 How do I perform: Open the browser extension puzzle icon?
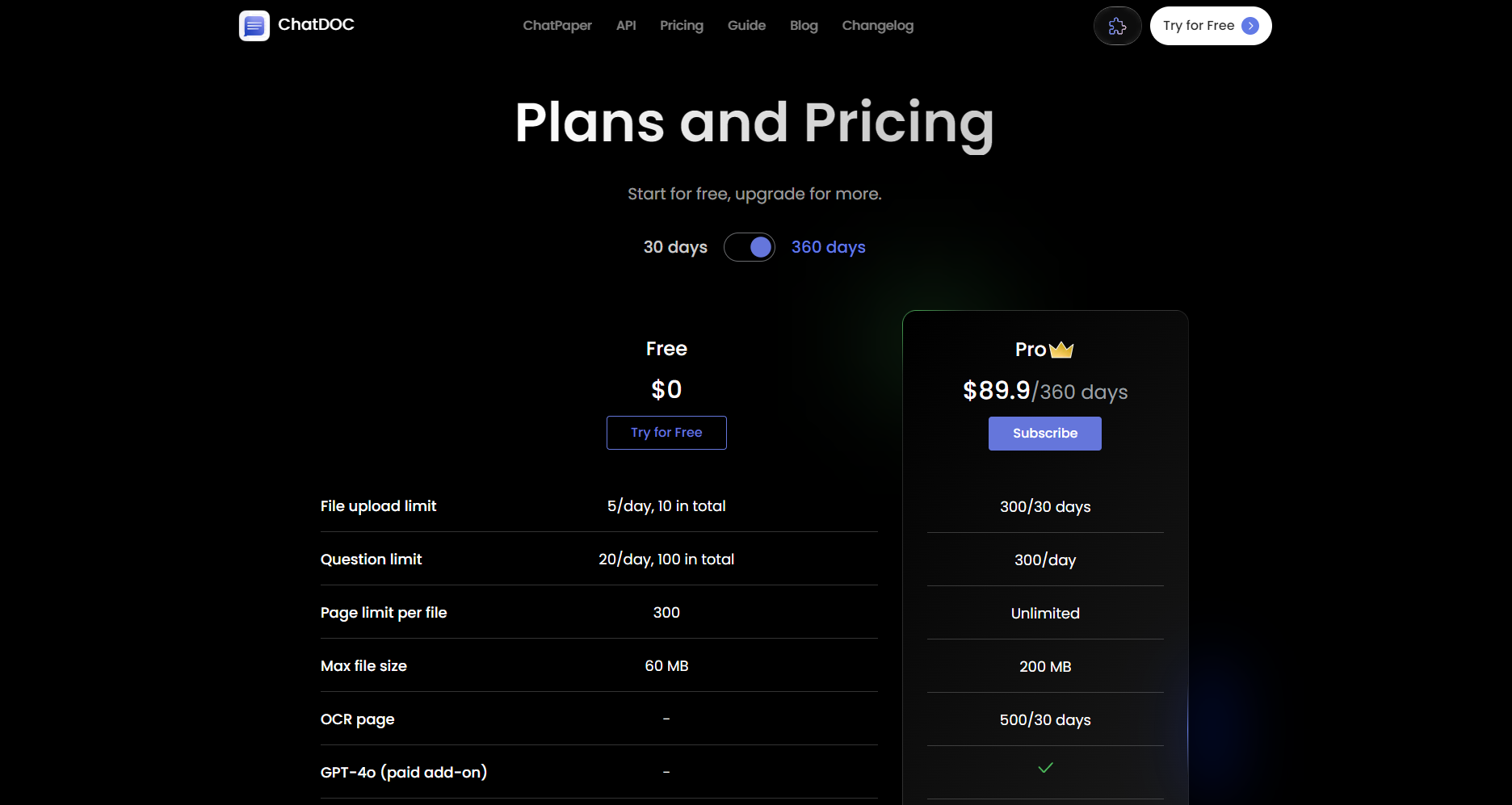pos(1117,26)
